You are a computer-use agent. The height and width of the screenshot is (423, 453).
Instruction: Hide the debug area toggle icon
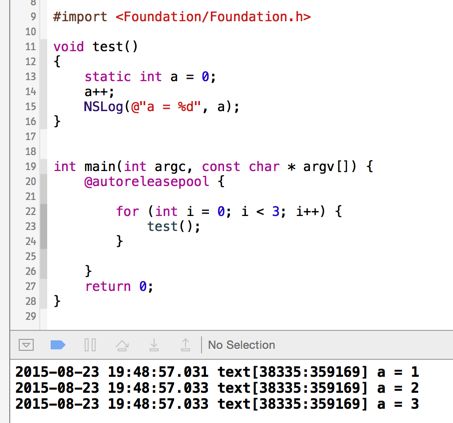pos(26,345)
